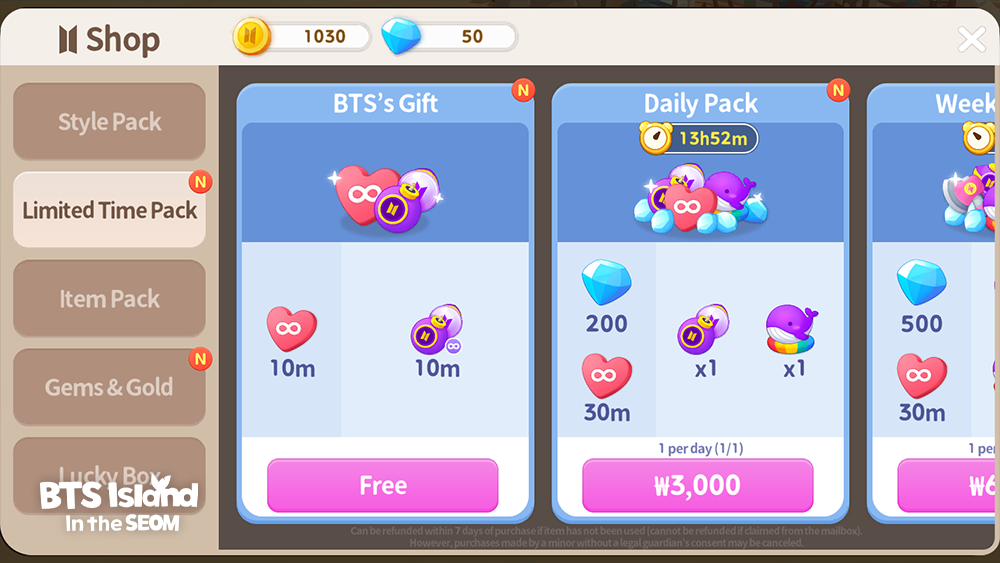Click the 10m infinite heart icon
Screen dimensions: 1000x563
click(x=291, y=328)
